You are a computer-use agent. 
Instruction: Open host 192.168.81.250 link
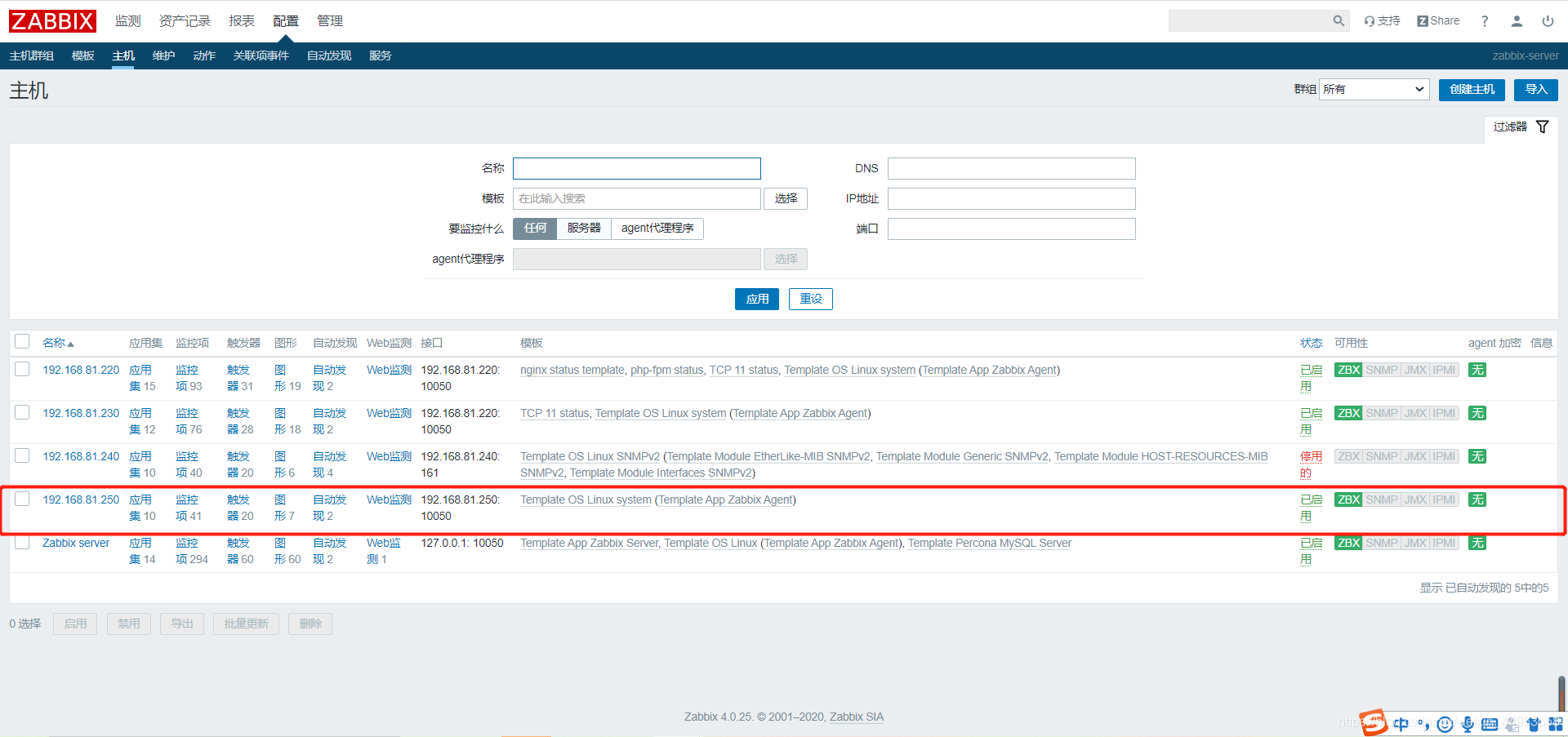pyautogui.click(x=81, y=499)
